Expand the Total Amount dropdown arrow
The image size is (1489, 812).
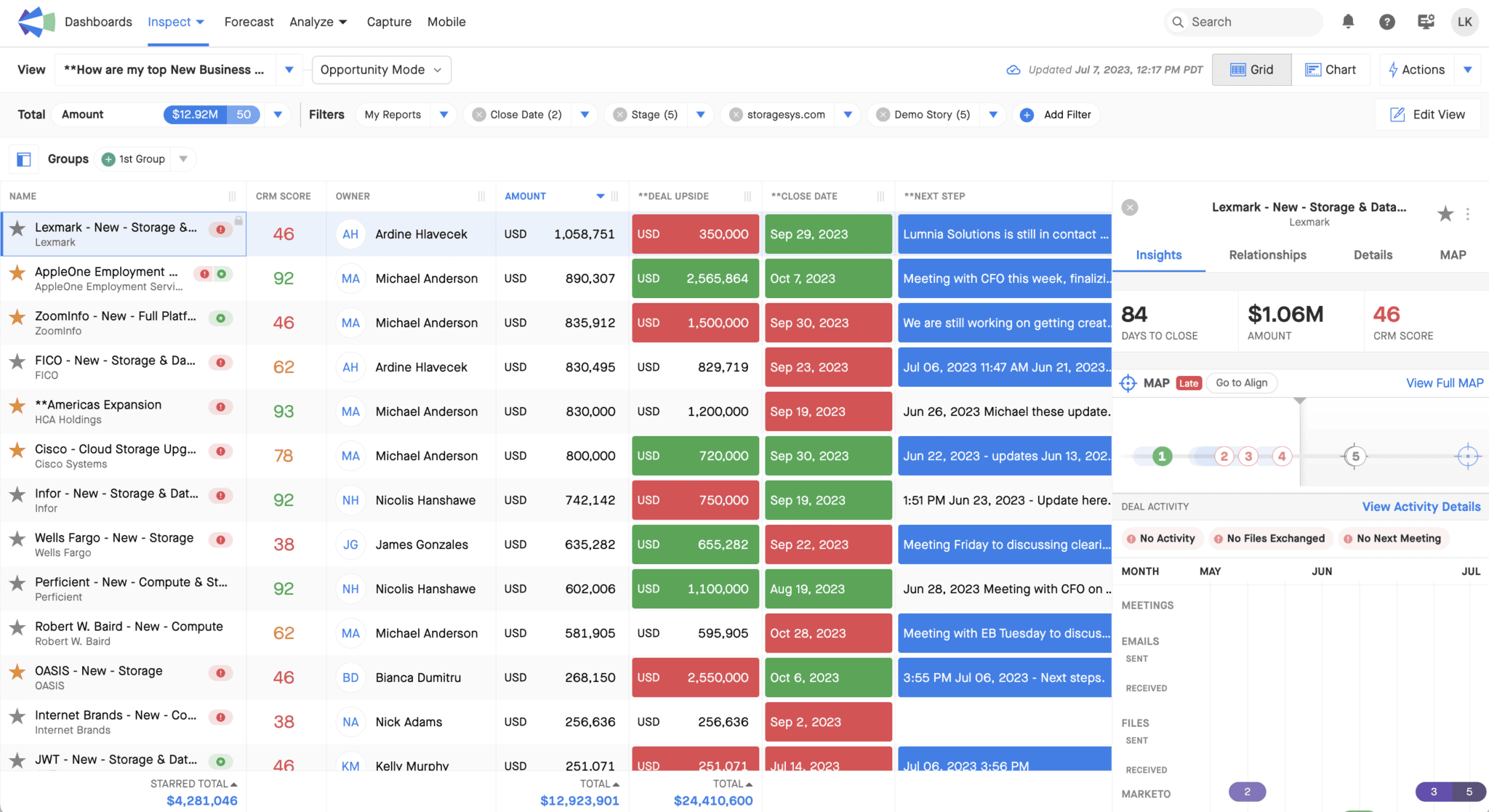[x=278, y=115]
